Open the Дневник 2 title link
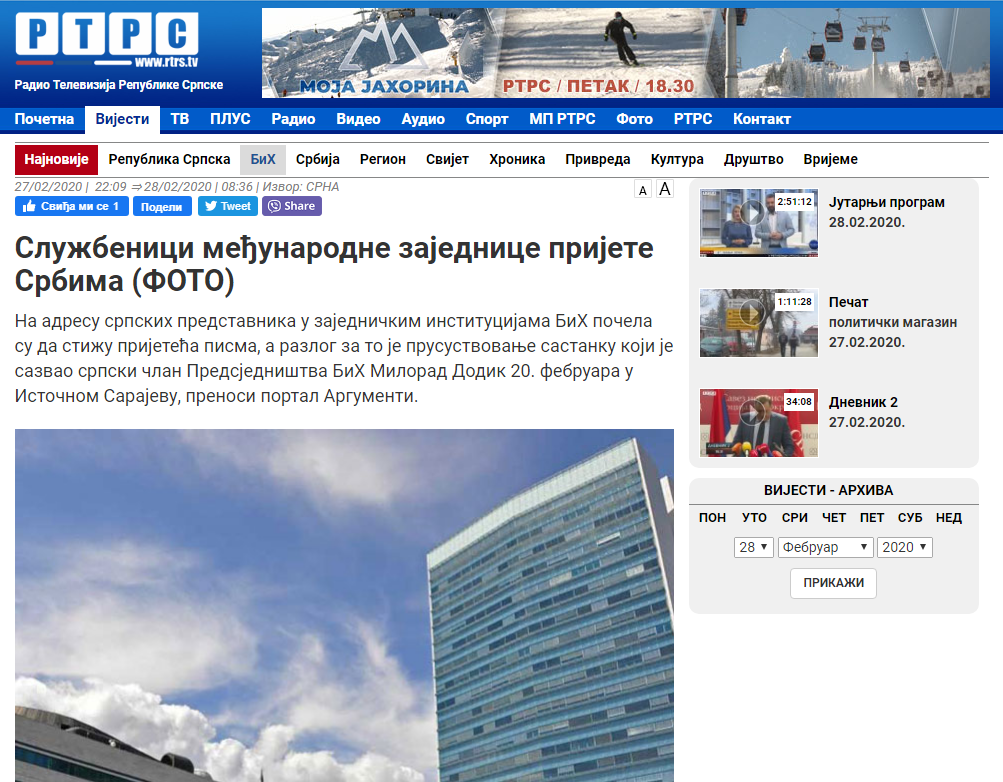This screenshot has height=782, width=1003. click(x=863, y=402)
